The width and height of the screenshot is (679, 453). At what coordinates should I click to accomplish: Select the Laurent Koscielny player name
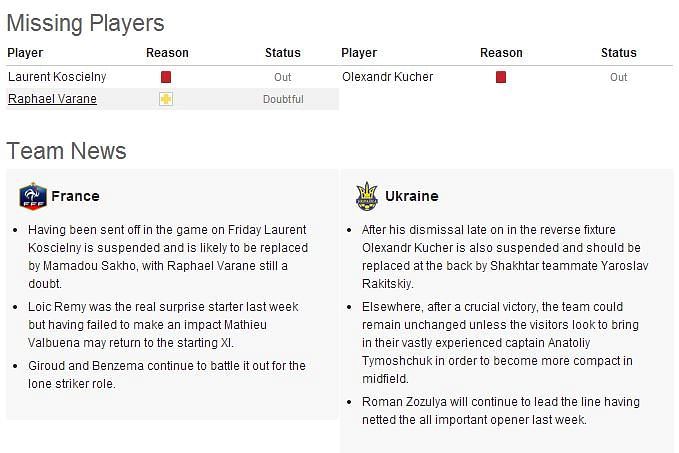57,77
